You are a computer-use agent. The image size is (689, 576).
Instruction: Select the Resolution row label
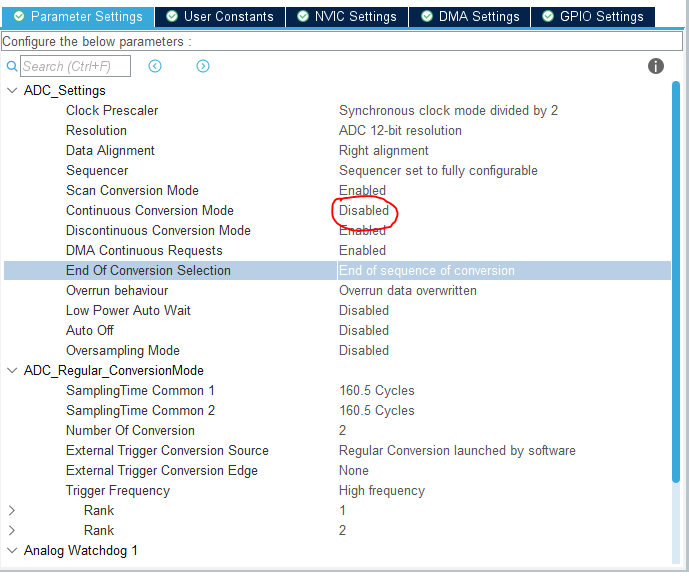click(x=96, y=131)
